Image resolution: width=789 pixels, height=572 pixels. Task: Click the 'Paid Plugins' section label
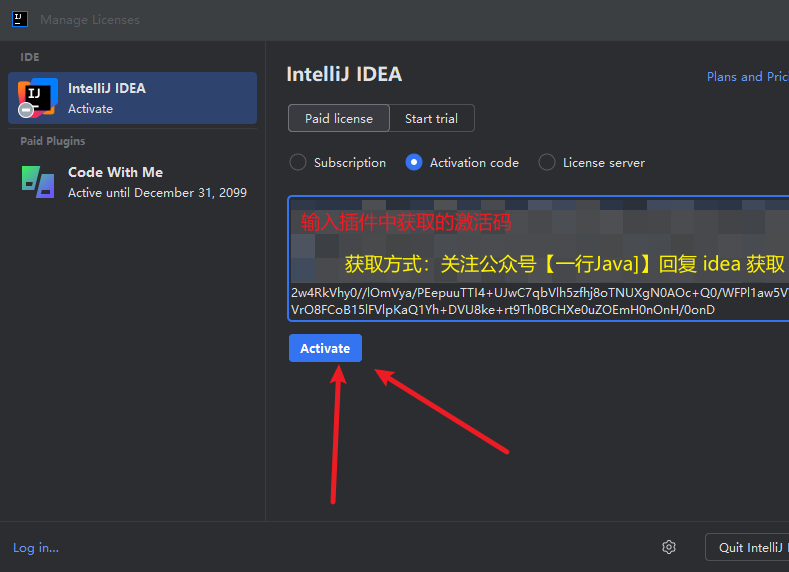53,141
